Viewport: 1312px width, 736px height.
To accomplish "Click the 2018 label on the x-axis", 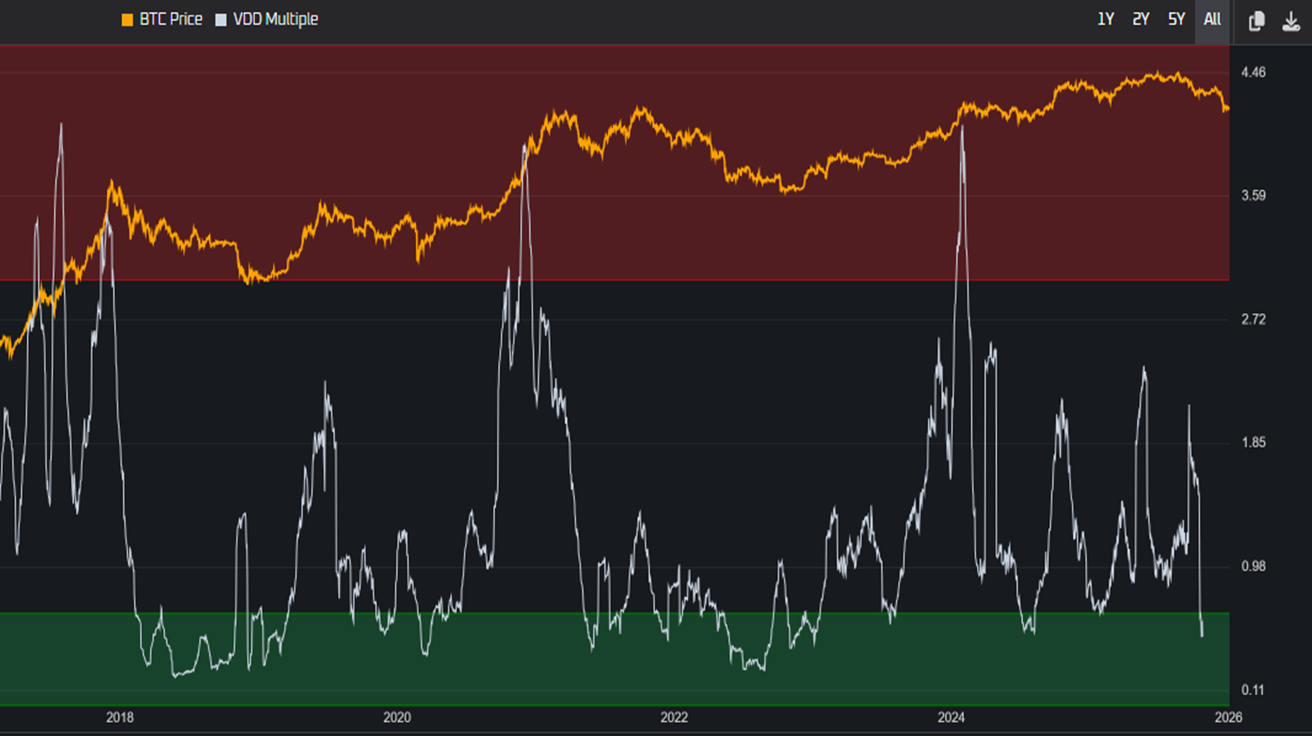I will [x=118, y=717].
